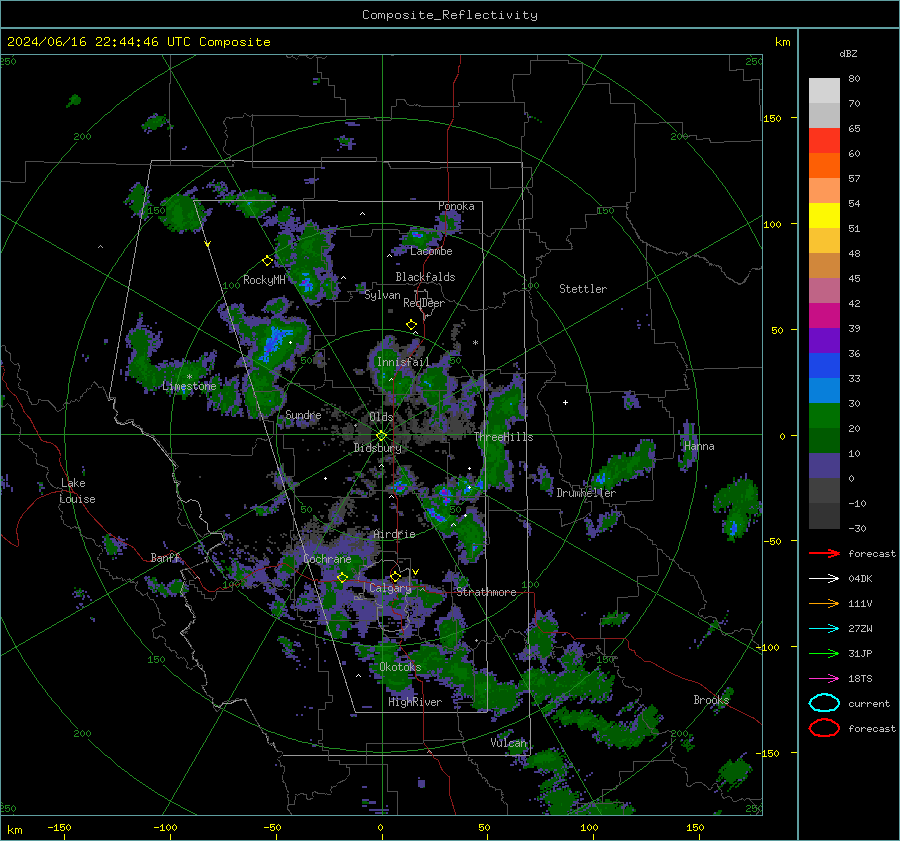Click the Banff label on the map

[165, 558]
